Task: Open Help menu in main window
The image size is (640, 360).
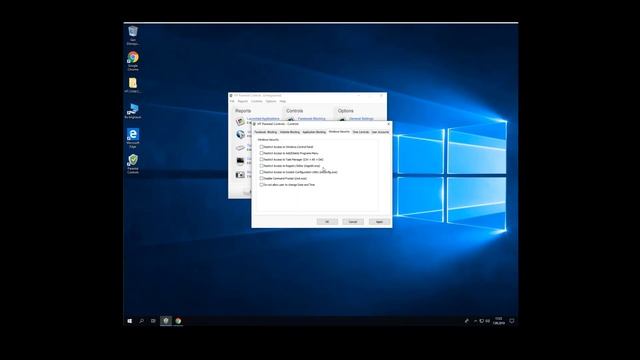Action: pos(282,101)
